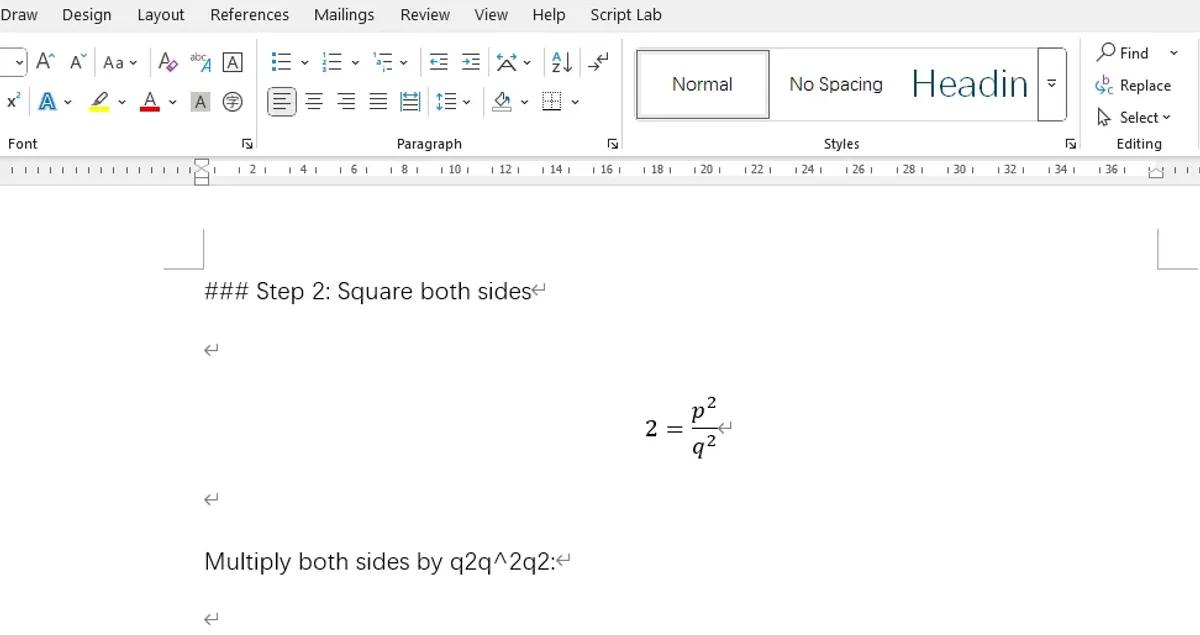Toggle Justify alignment

click(377, 101)
